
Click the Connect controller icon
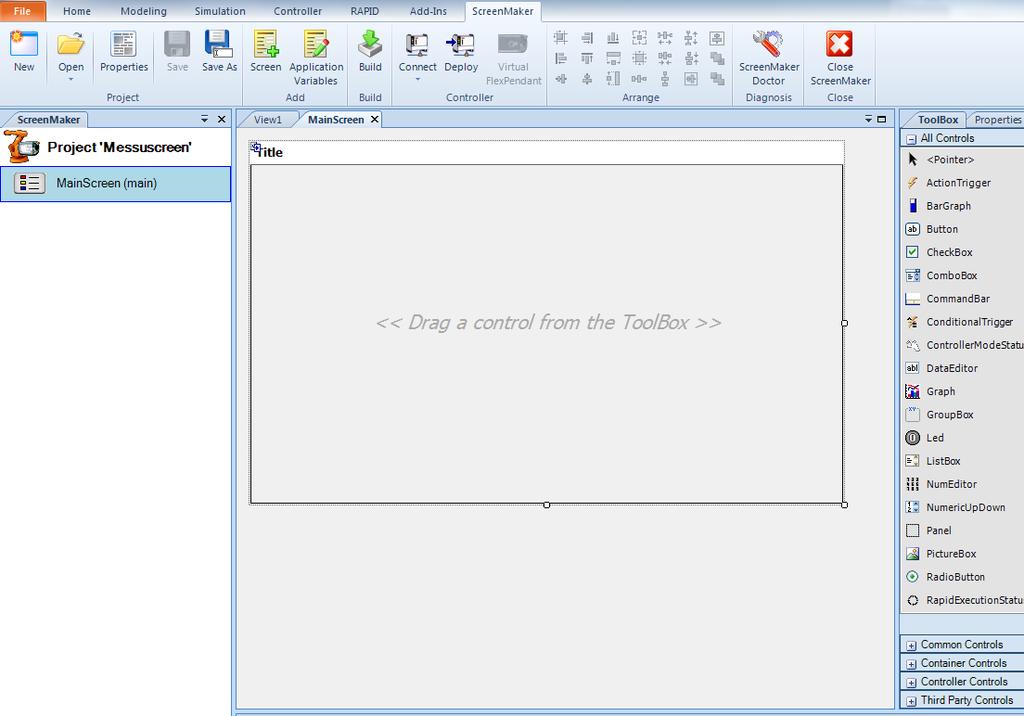(x=417, y=44)
